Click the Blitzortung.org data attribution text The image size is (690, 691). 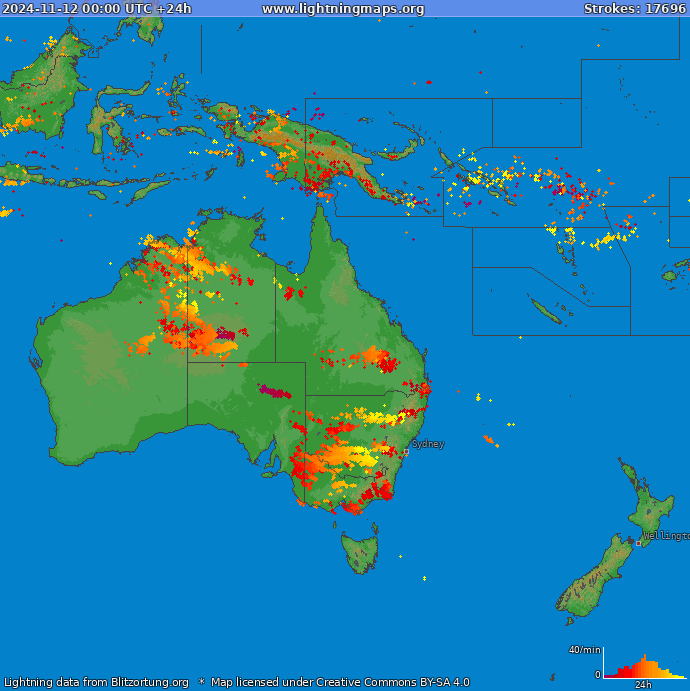(x=96, y=682)
